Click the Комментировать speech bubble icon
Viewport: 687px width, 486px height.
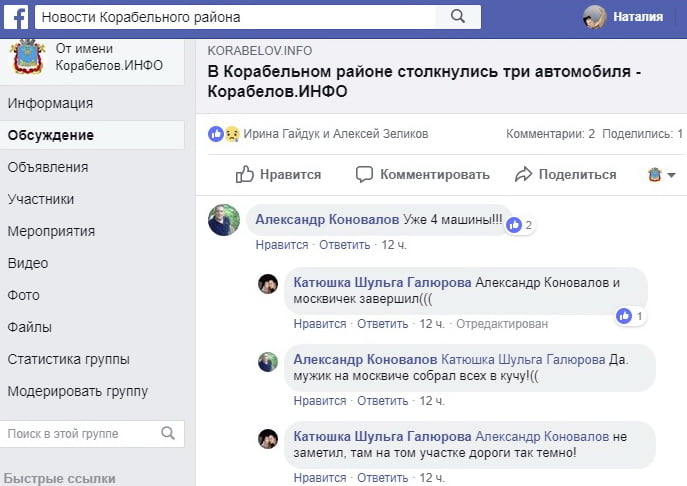[365, 174]
